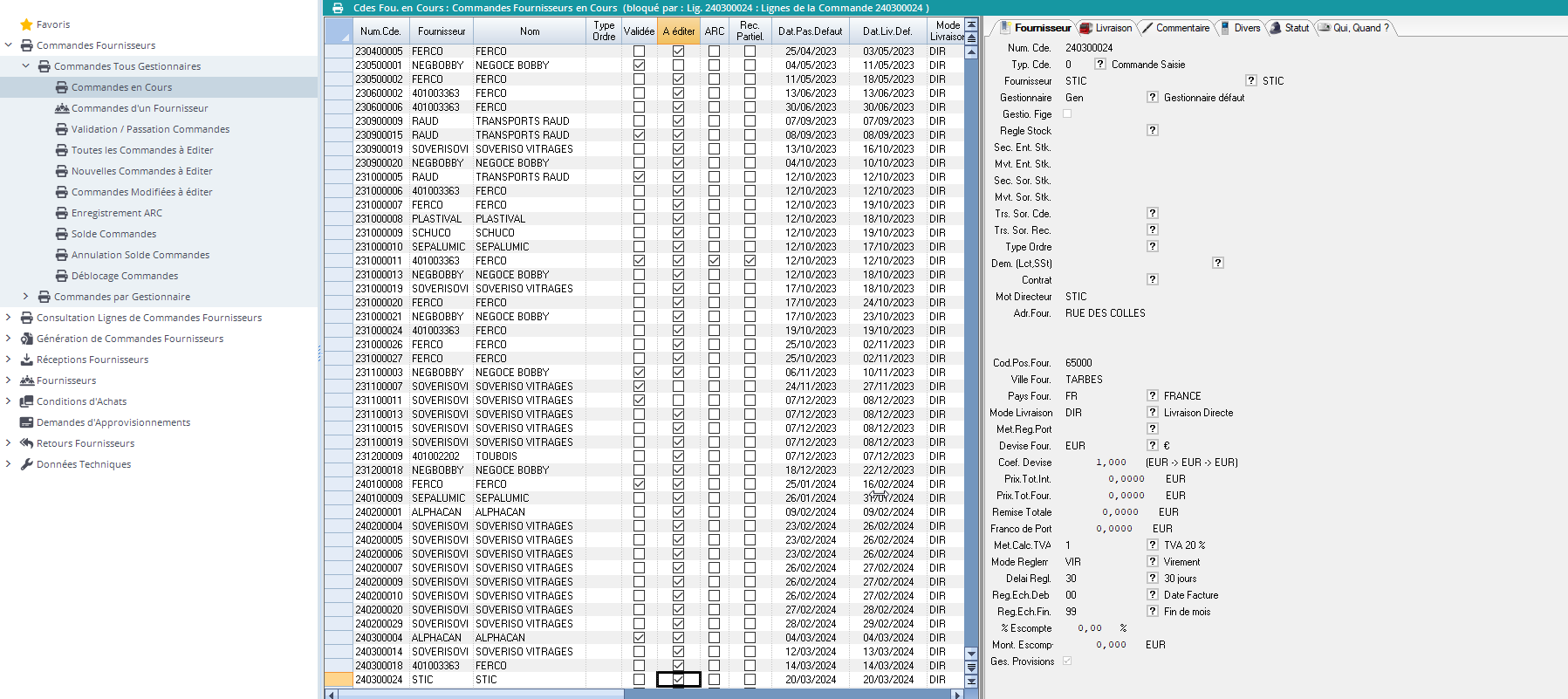Sort by the Dat.Liv.Def. column header
The width and height of the screenshot is (1568, 699).
point(887,31)
